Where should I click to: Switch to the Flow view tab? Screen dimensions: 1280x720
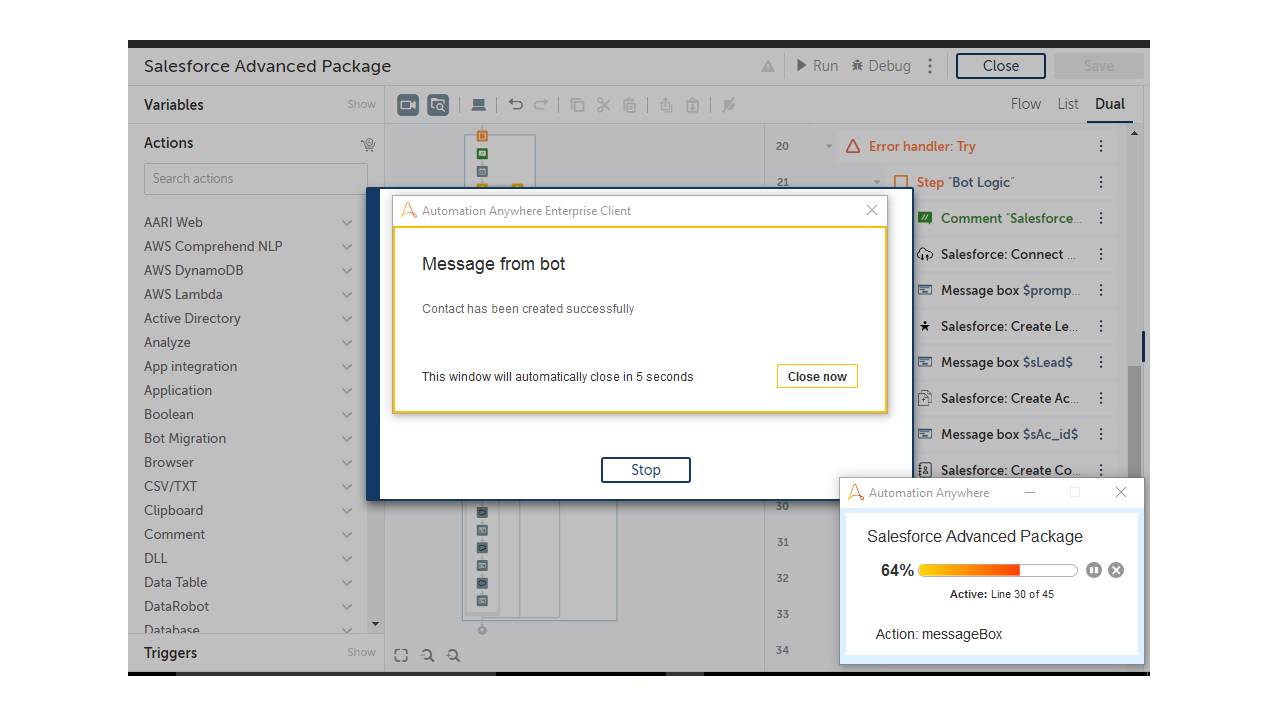[1026, 104]
